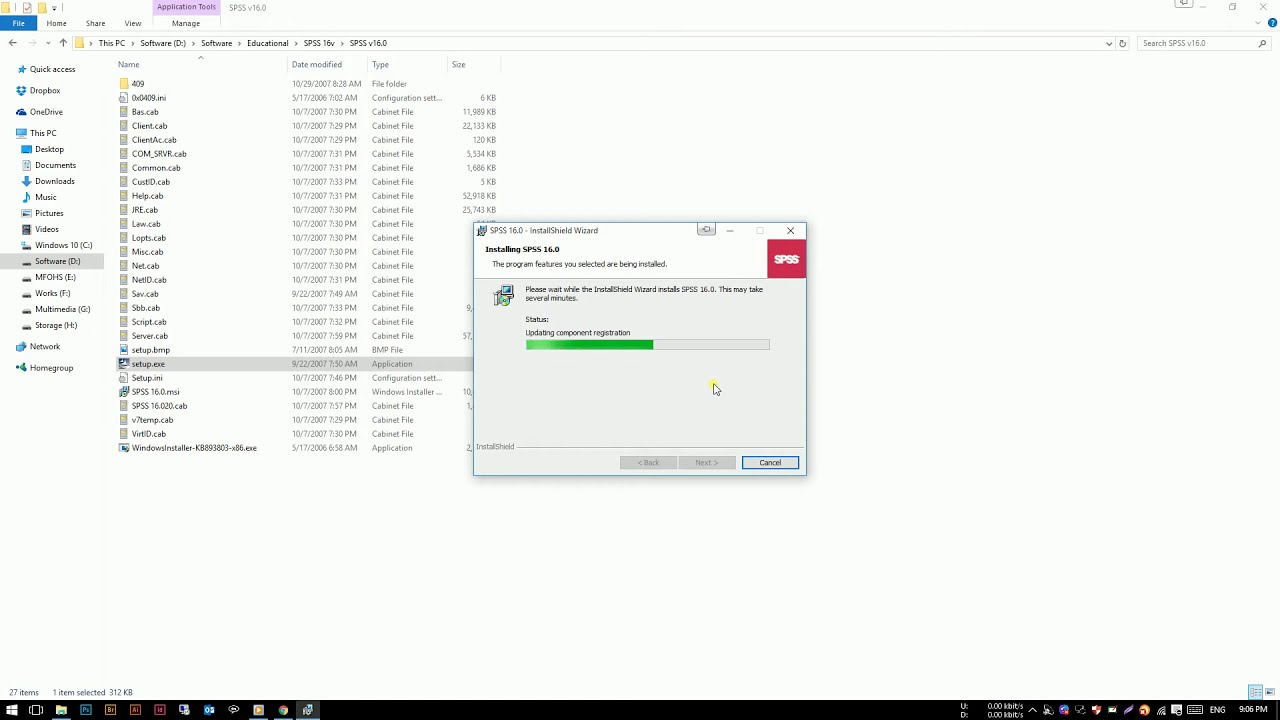Sort files by Date modified column
The height and width of the screenshot is (720, 1280).
pos(317,64)
